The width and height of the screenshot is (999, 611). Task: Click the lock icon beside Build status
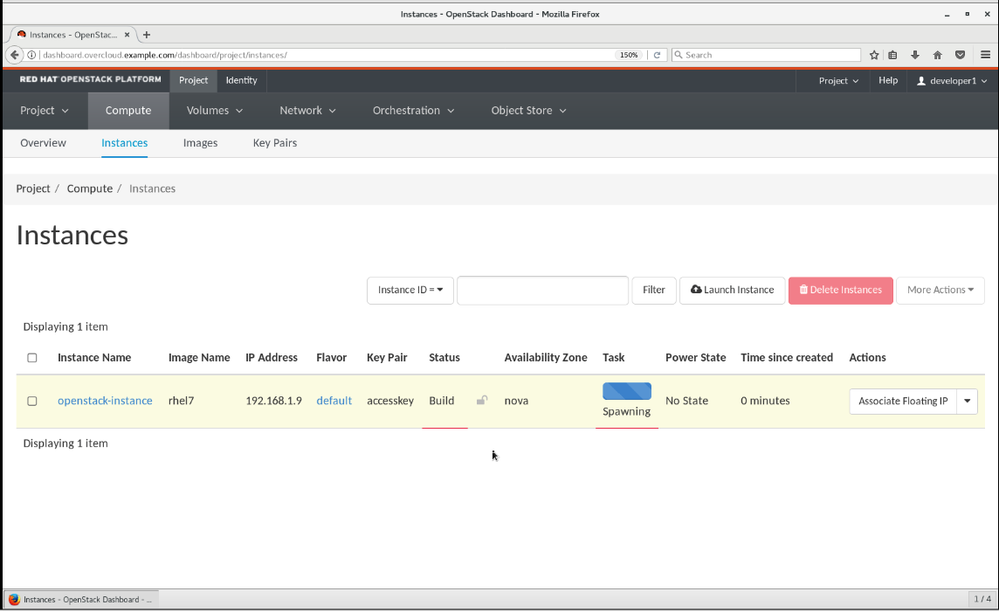point(482,401)
